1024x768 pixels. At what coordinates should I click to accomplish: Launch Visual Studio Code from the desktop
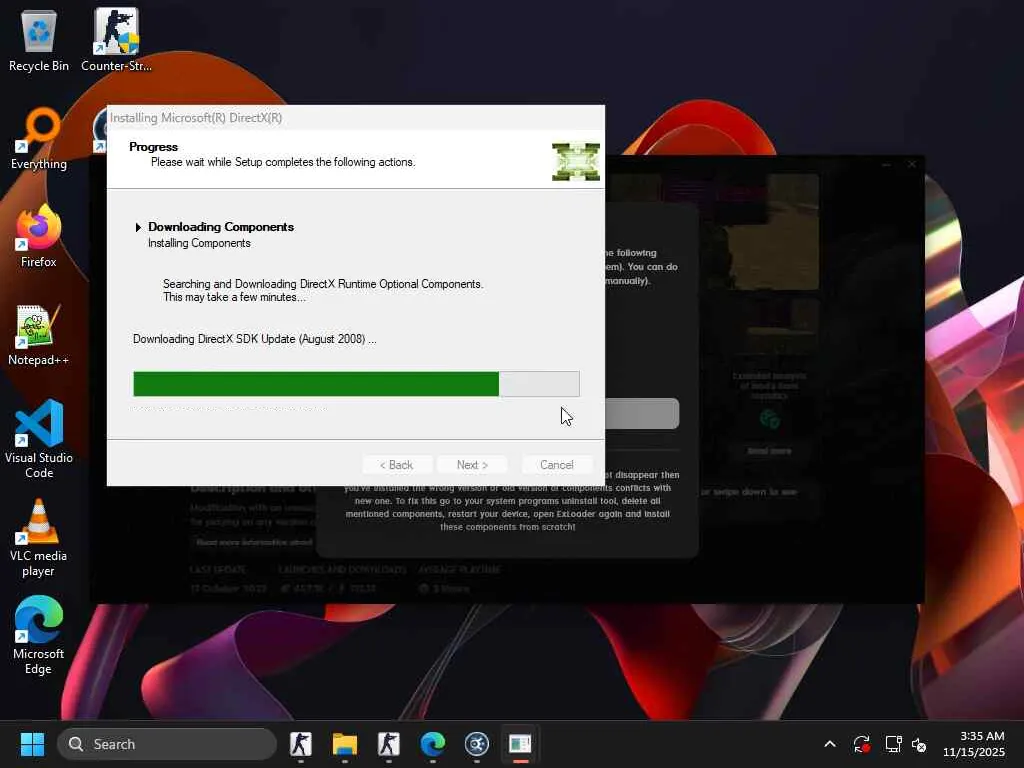[39, 439]
